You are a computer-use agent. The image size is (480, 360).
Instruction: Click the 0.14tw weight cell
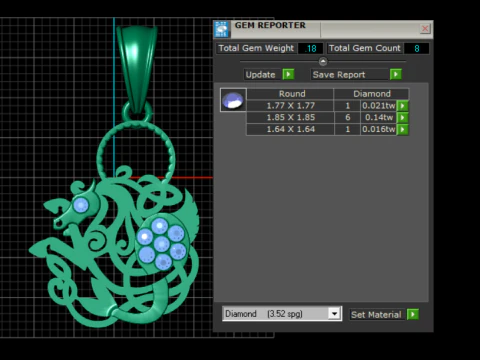(x=378, y=117)
